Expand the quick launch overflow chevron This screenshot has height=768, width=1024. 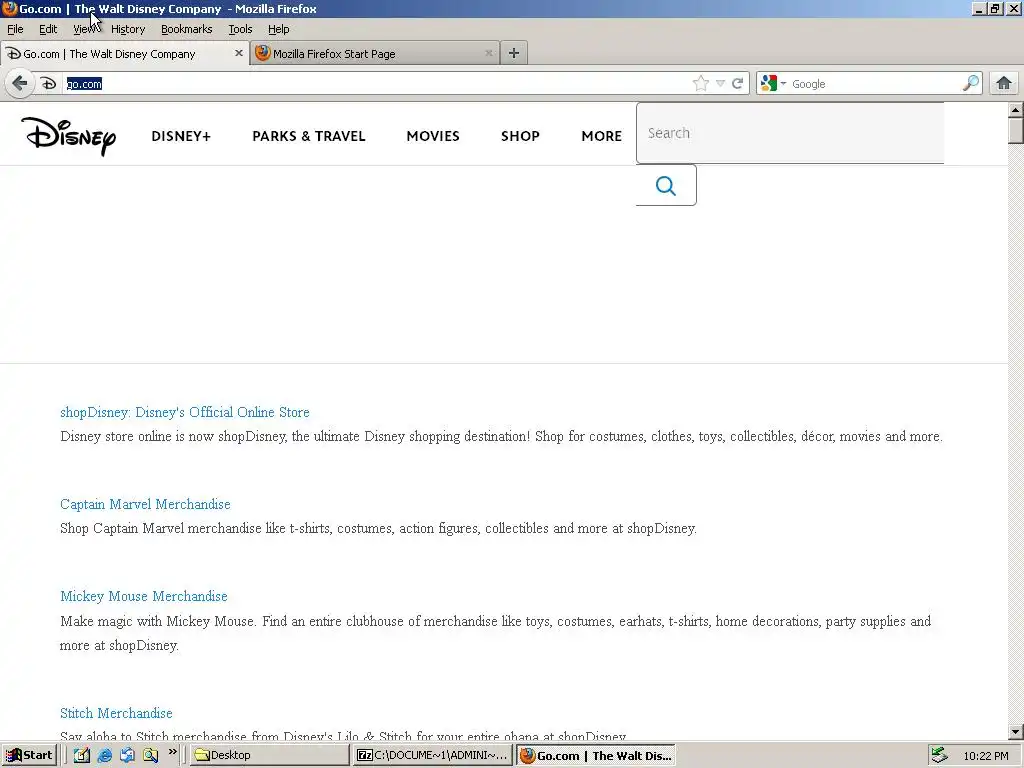(x=172, y=752)
